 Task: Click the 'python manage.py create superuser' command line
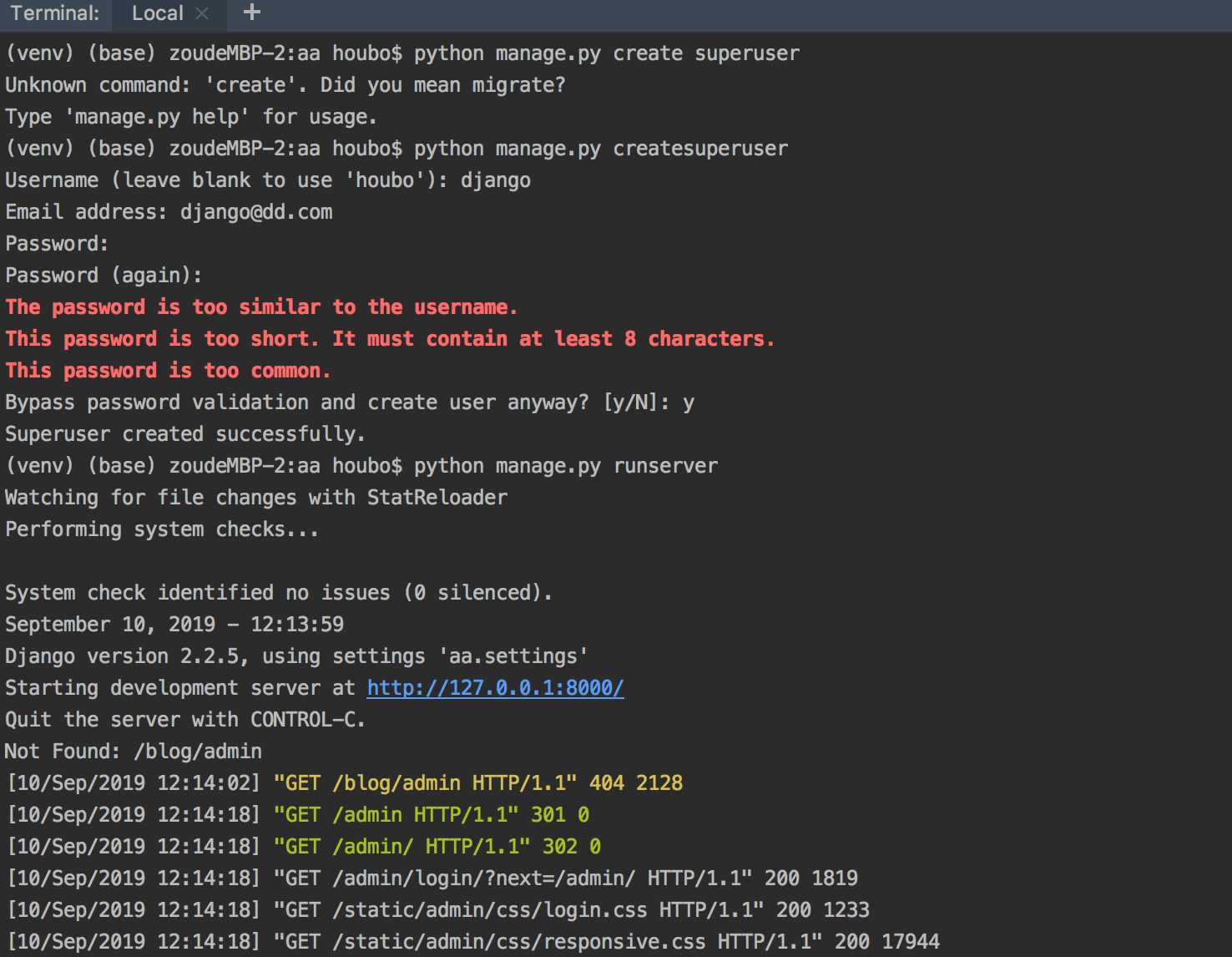click(402, 53)
